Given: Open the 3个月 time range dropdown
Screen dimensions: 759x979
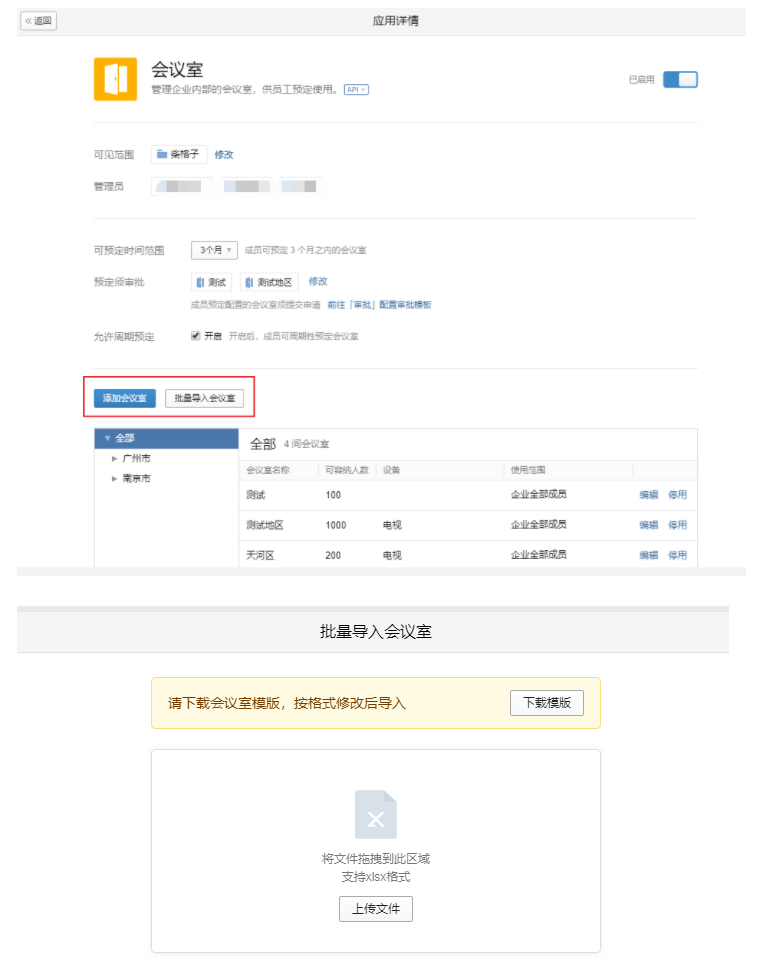Looking at the screenshot, I should (x=214, y=250).
